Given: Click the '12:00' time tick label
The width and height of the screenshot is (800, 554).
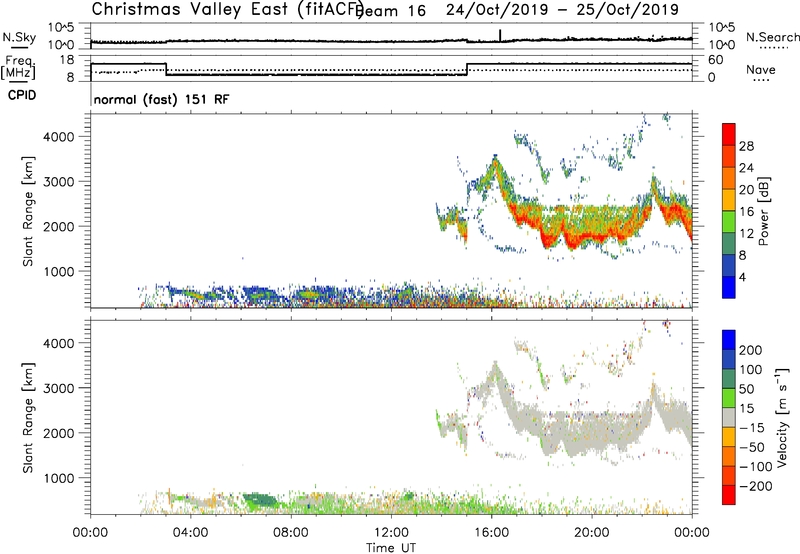Looking at the screenshot, I should coord(391,533).
